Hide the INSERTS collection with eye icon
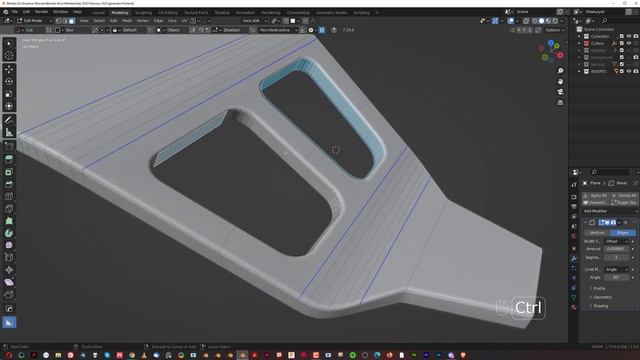Viewport: 640px width, 360px height. click(x=629, y=71)
